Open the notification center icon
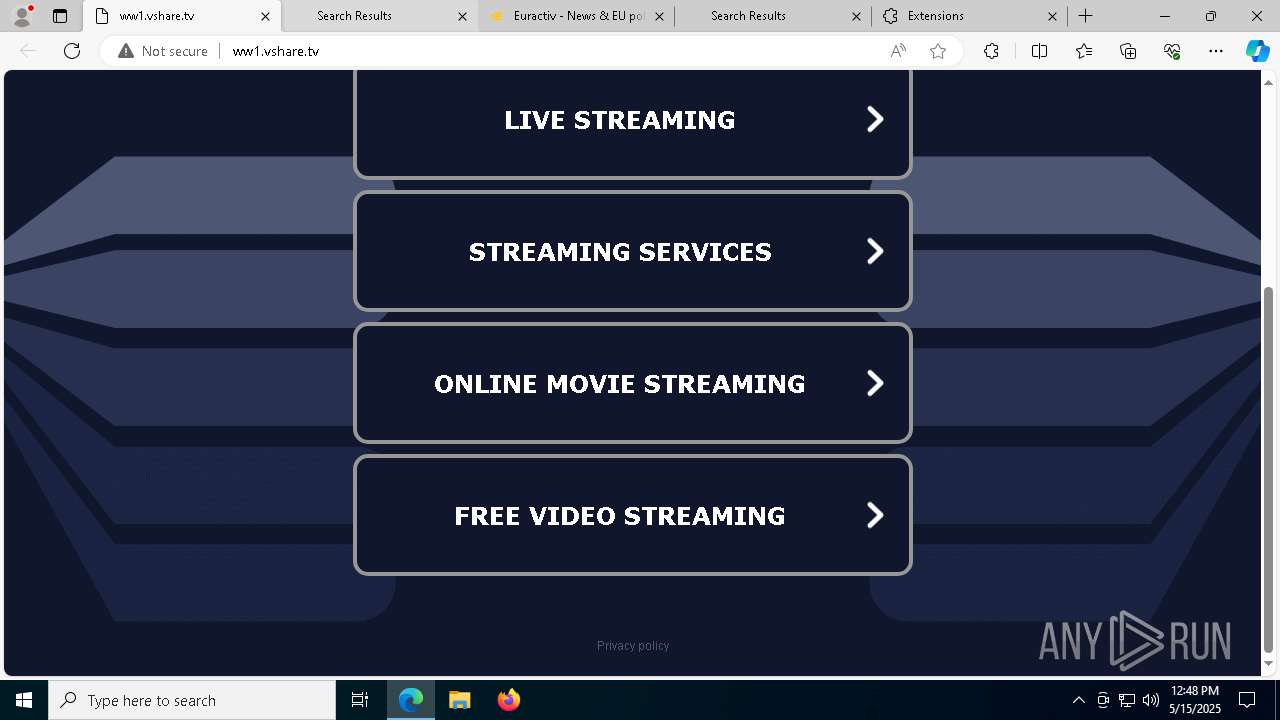The width and height of the screenshot is (1280, 720). pos(1247,700)
